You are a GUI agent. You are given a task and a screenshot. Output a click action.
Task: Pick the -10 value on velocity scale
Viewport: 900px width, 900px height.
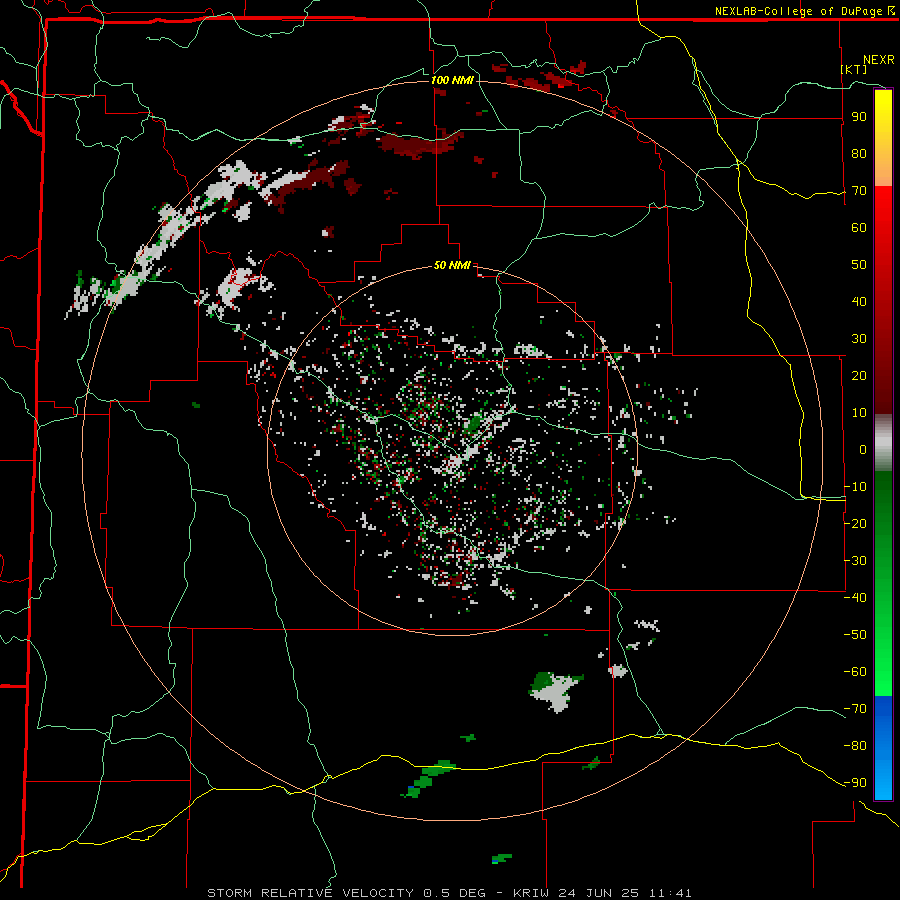[x=855, y=487]
